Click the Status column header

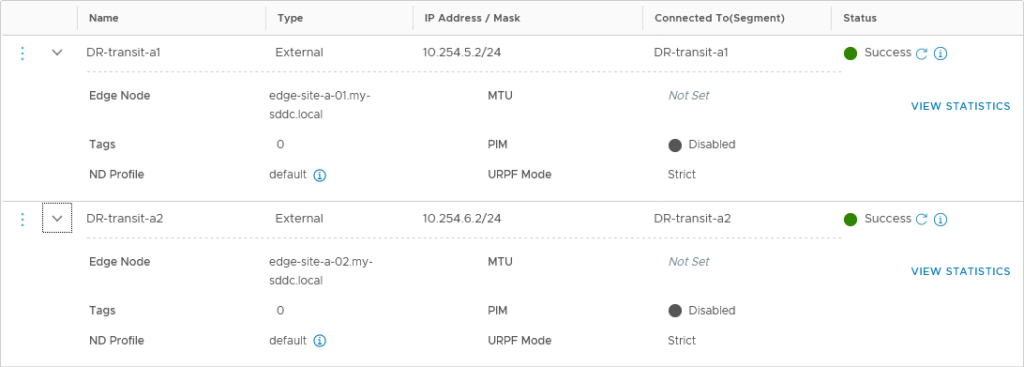860,18
